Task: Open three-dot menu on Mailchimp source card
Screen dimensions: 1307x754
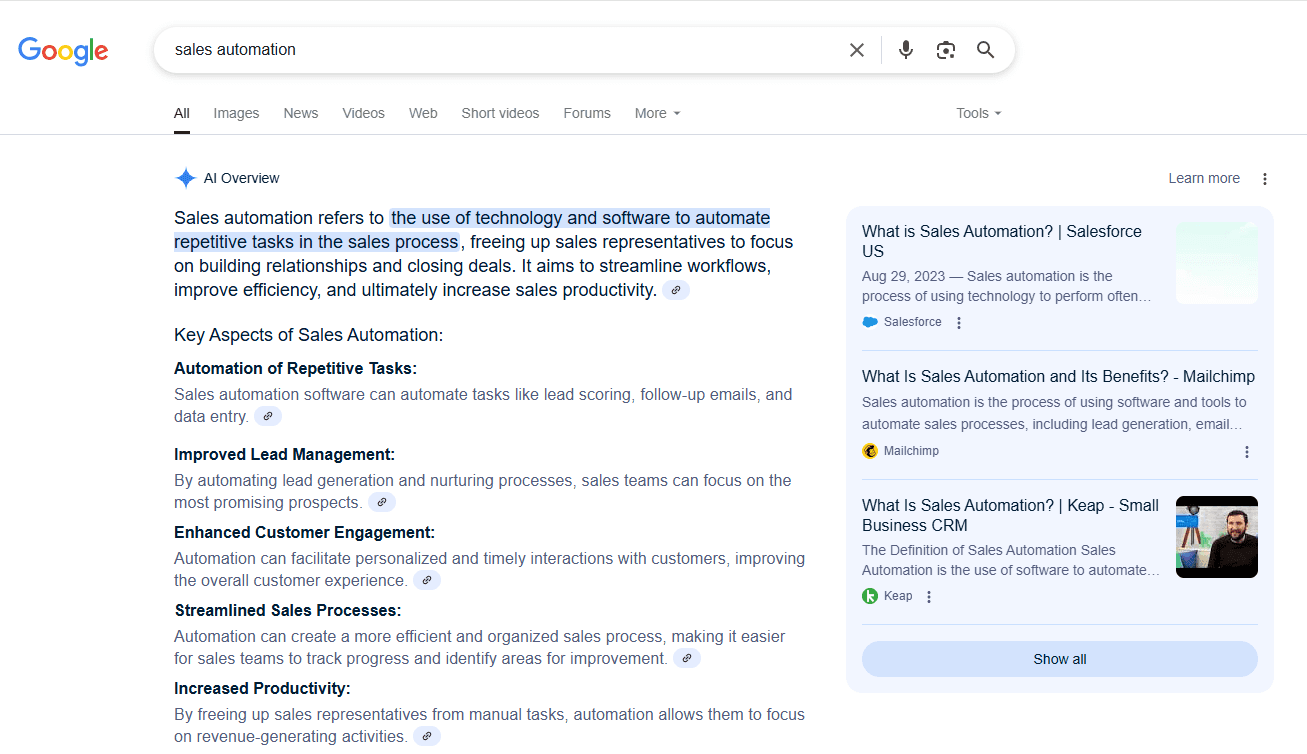Action: 1247,452
